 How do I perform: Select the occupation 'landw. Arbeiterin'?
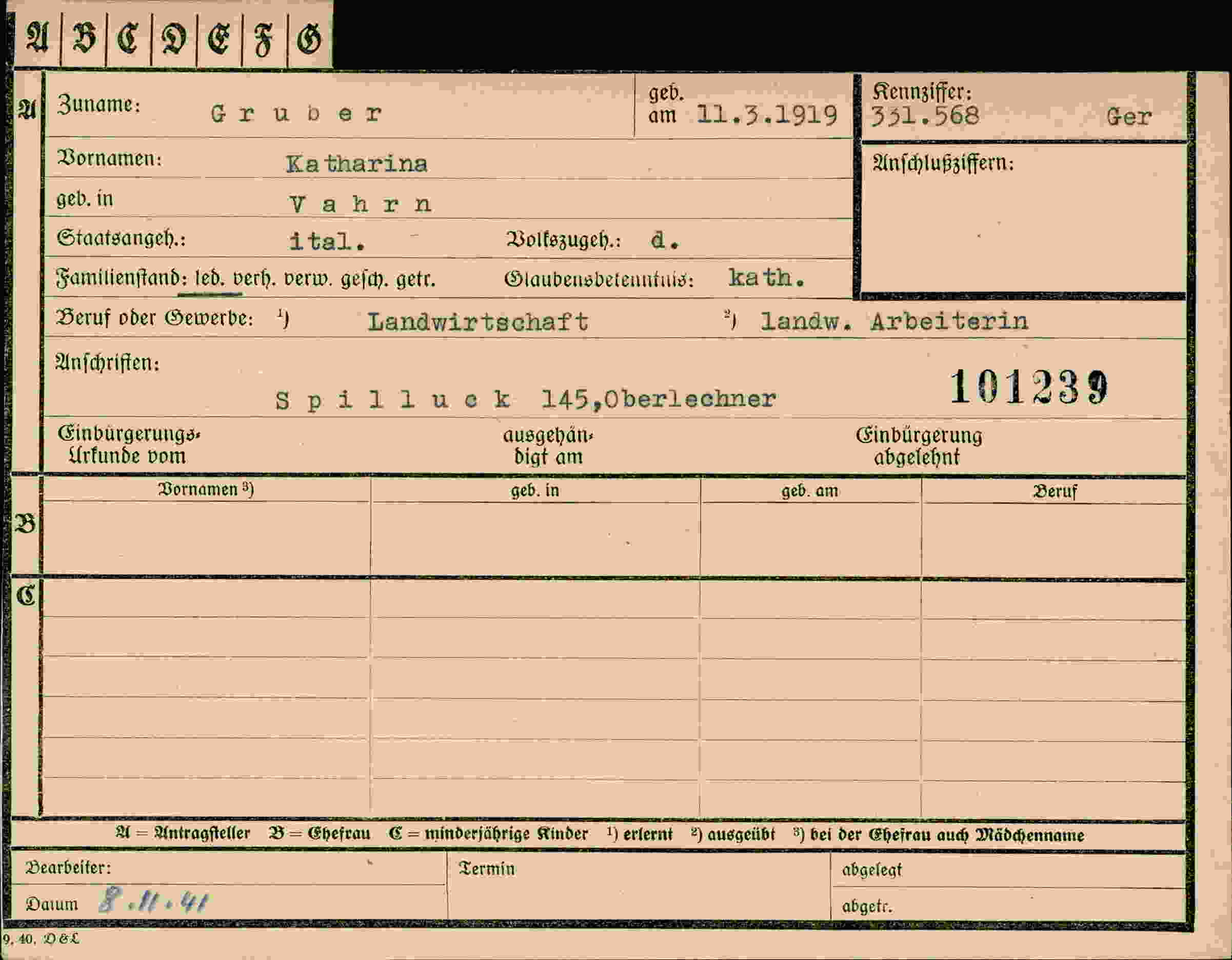[895, 322]
